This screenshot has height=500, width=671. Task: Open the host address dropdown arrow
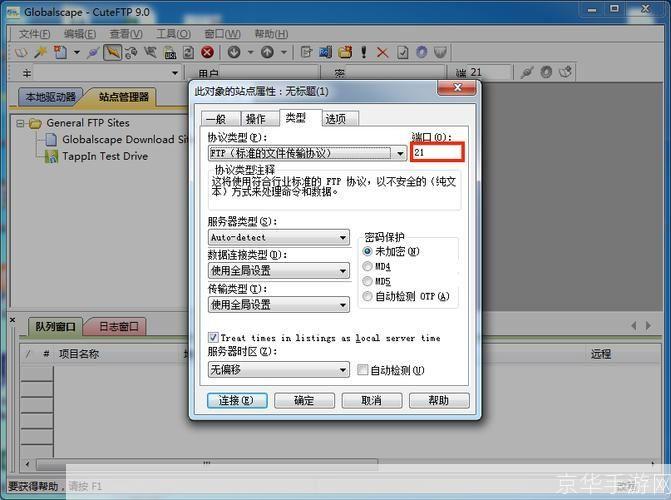click(x=175, y=73)
